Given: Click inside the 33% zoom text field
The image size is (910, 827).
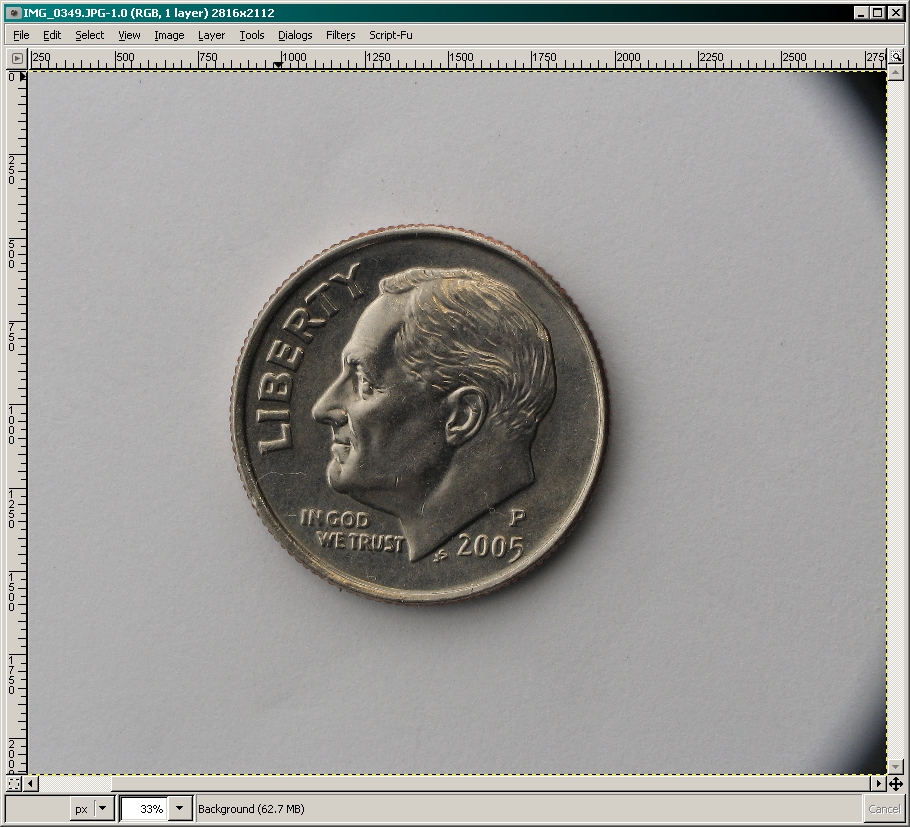Looking at the screenshot, I should click(x=144, y=809).
